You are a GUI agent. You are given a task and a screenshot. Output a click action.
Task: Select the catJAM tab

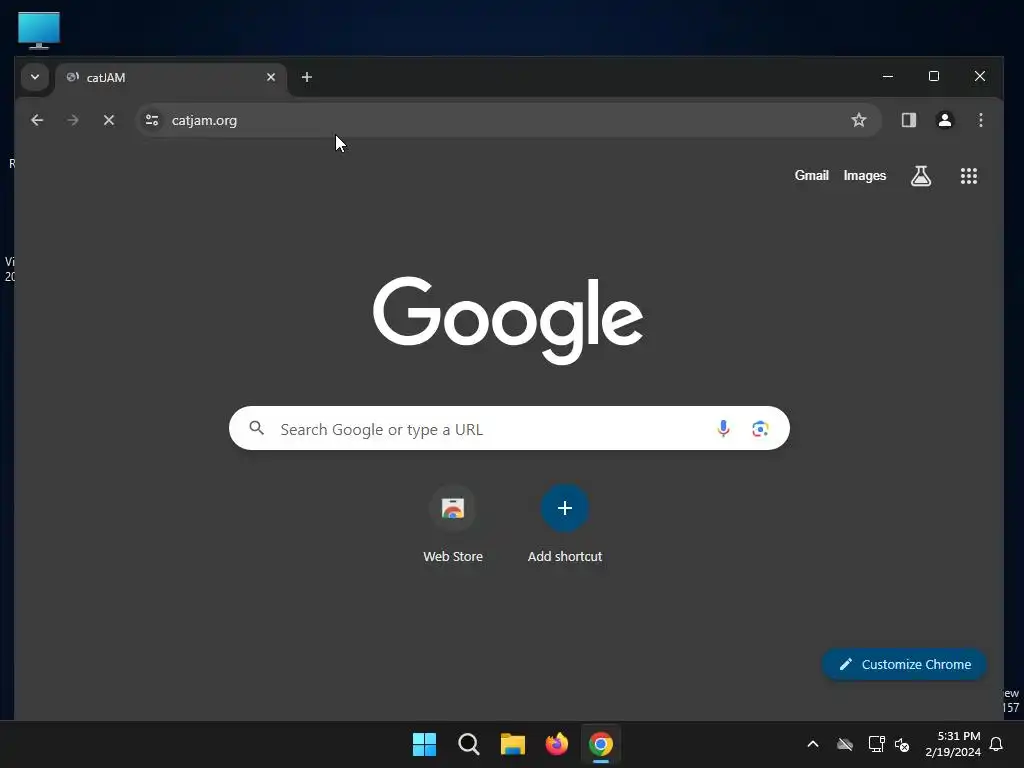(x=171, y=78)
